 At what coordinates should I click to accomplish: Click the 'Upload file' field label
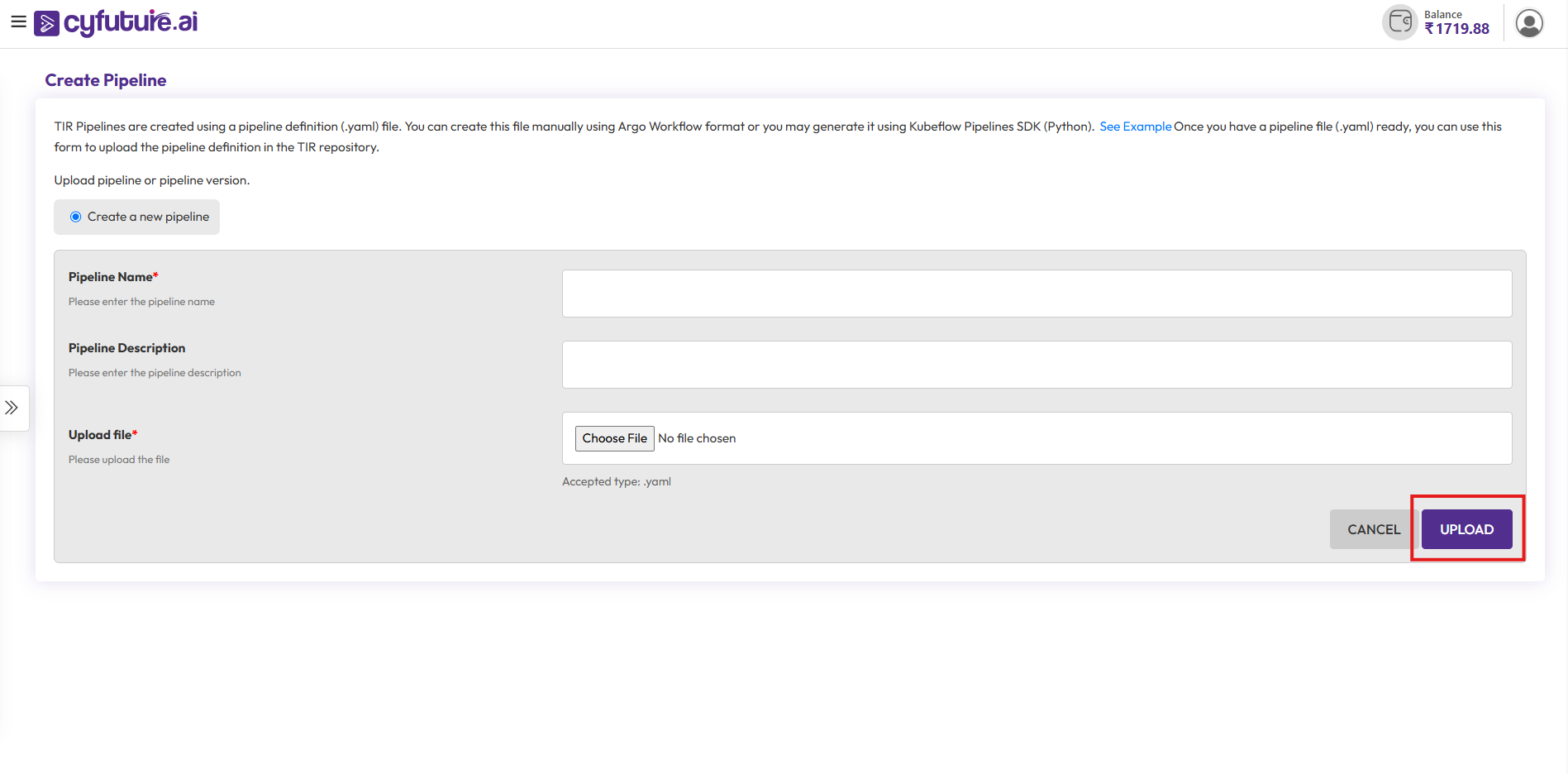[100, 435]
